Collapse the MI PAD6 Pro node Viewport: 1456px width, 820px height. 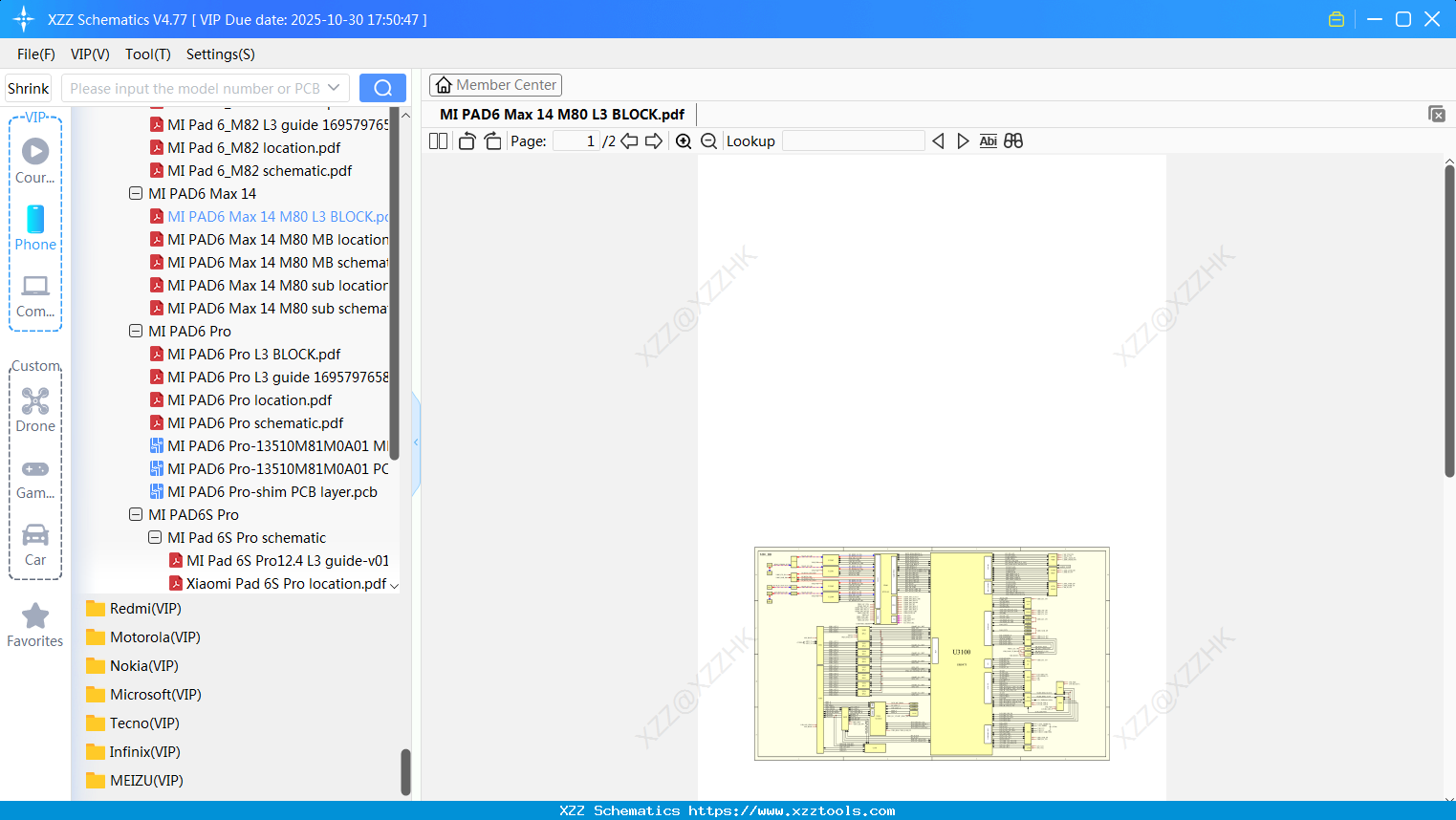pyautogui.click(x=136, y=332)
